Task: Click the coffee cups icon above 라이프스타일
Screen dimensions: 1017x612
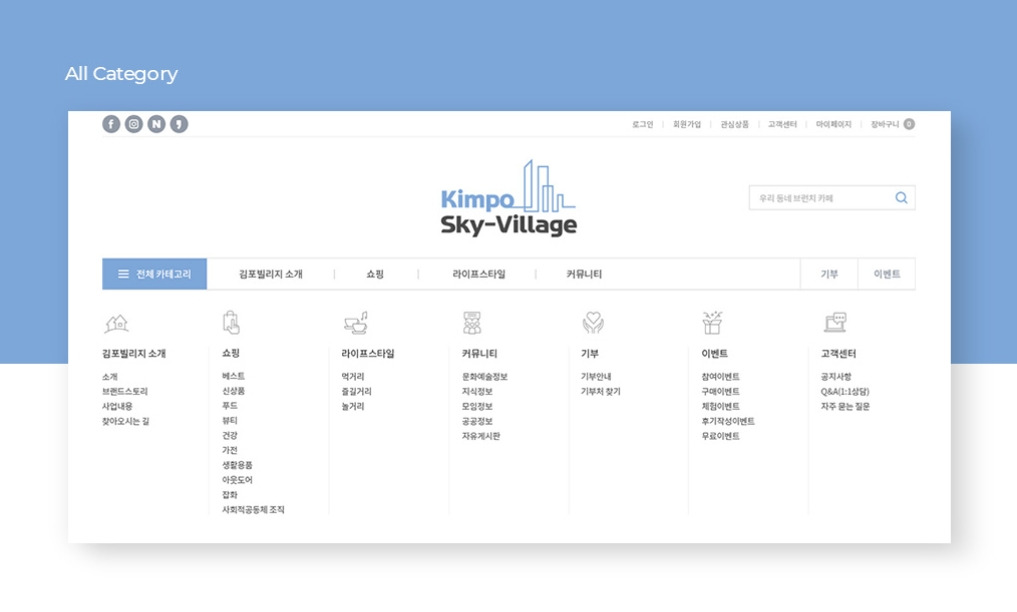Action: point(355,322)
